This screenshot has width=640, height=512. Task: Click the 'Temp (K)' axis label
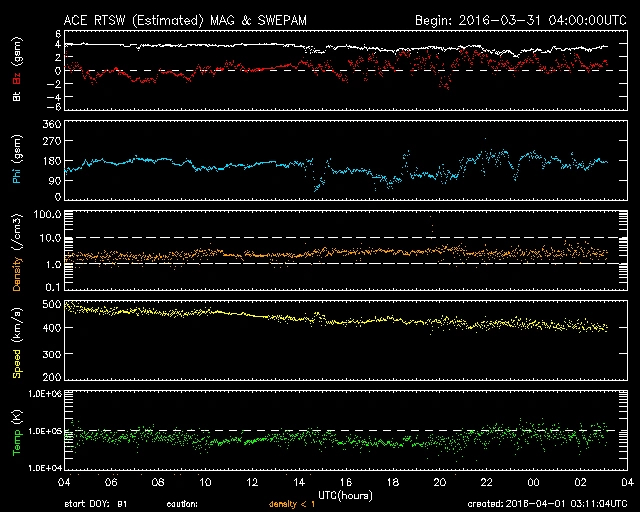[17, 432]
